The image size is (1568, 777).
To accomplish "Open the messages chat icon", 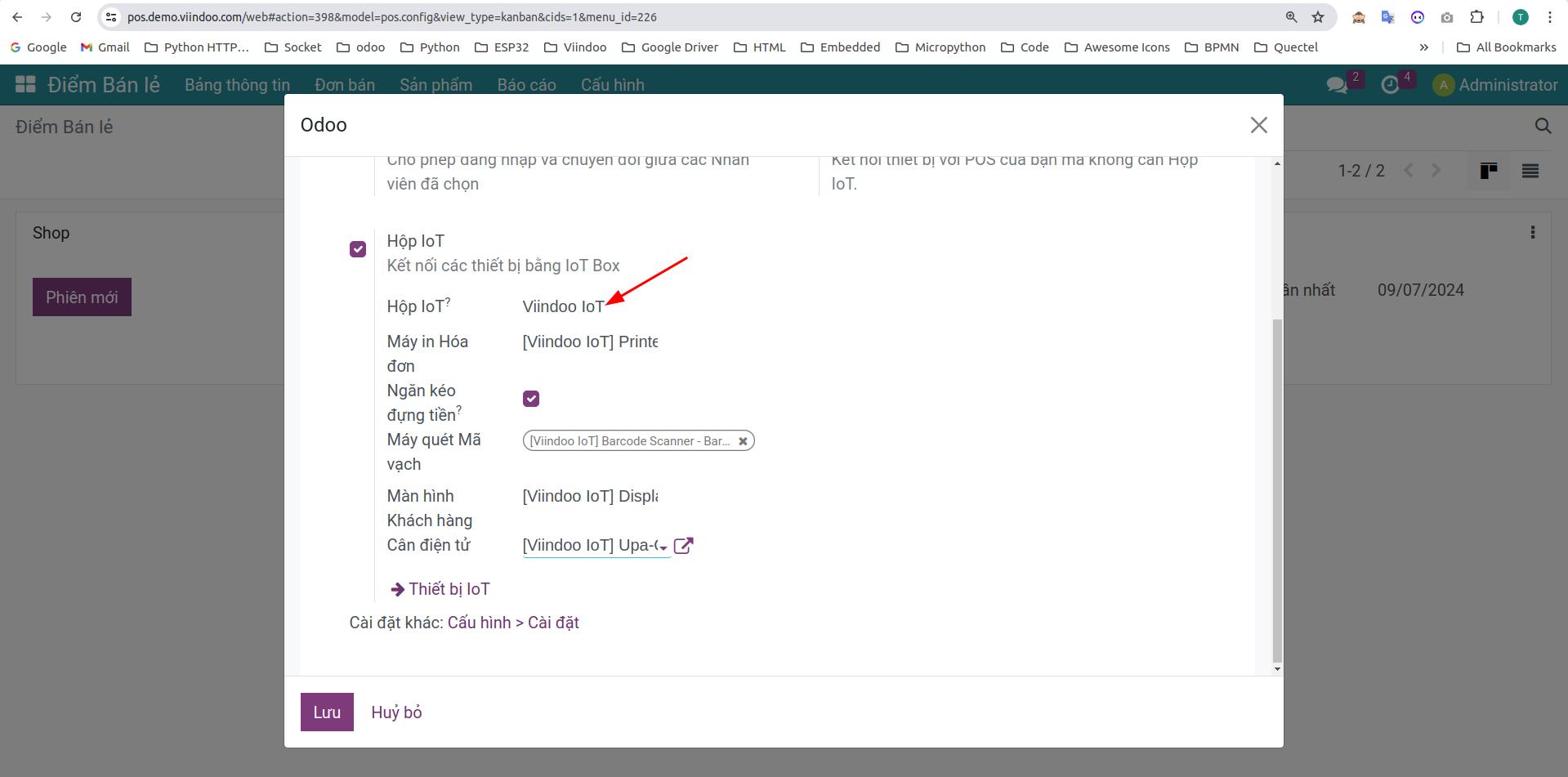I will tap(1337, 85).
